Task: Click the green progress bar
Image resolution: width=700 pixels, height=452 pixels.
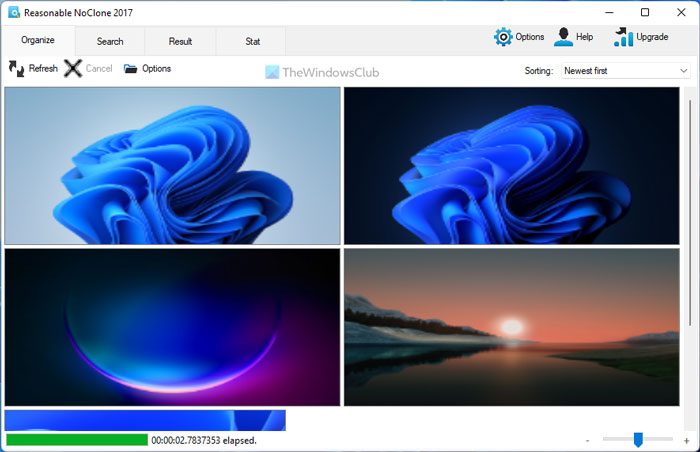Action: (x=77, y=440)
